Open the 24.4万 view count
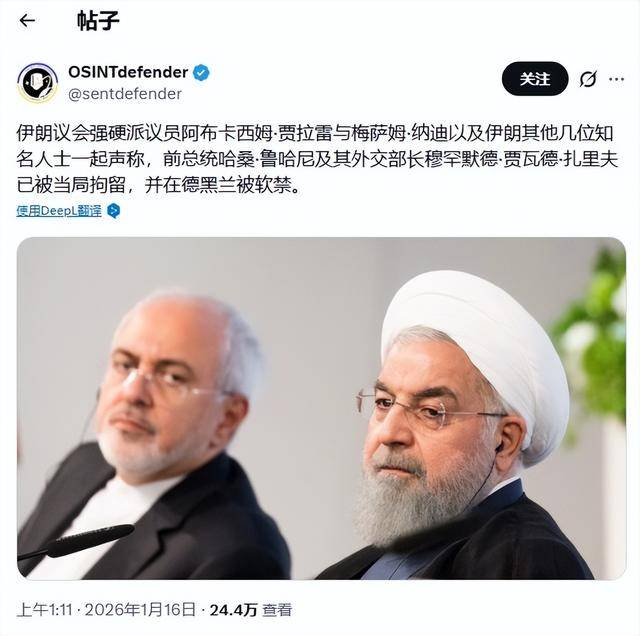The image size is (640, 636). click(x=233, y=610)
